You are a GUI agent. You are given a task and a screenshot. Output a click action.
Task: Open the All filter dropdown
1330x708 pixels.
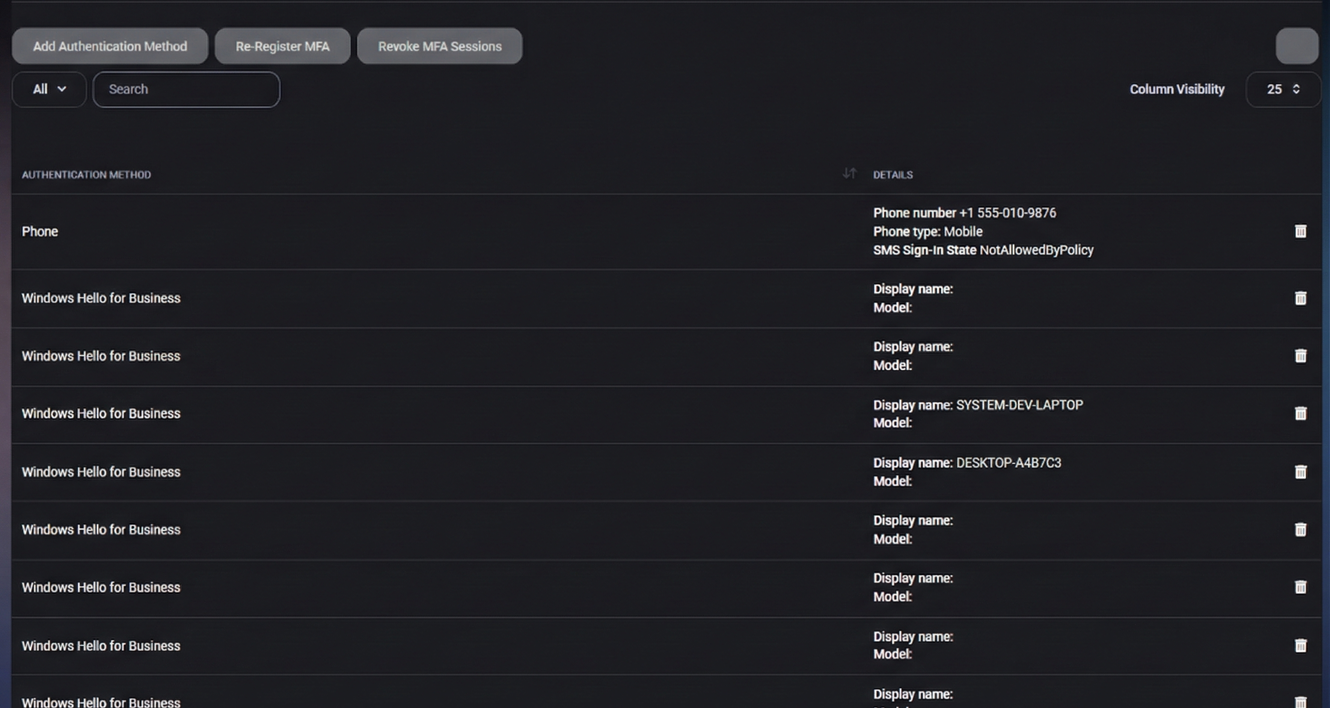point(48,89)
